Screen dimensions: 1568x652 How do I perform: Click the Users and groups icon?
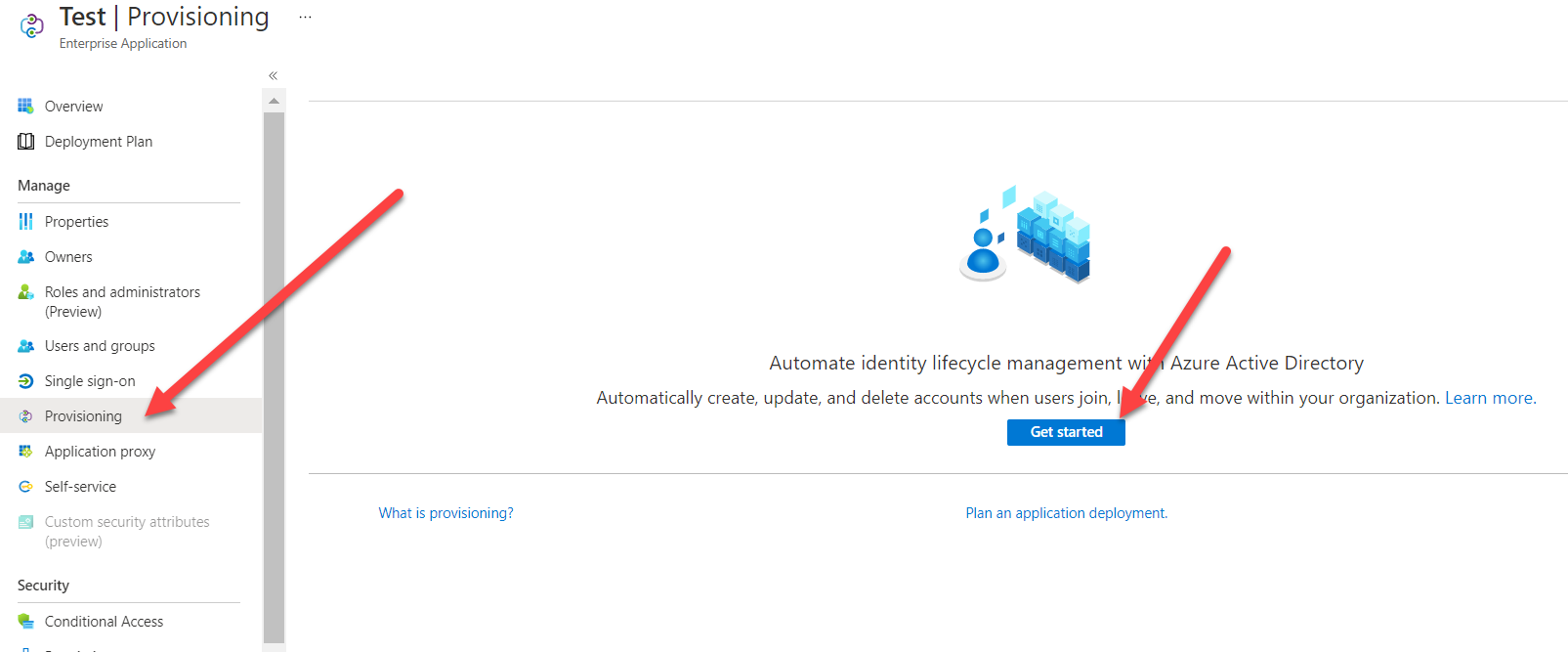(x=25, y=346)
